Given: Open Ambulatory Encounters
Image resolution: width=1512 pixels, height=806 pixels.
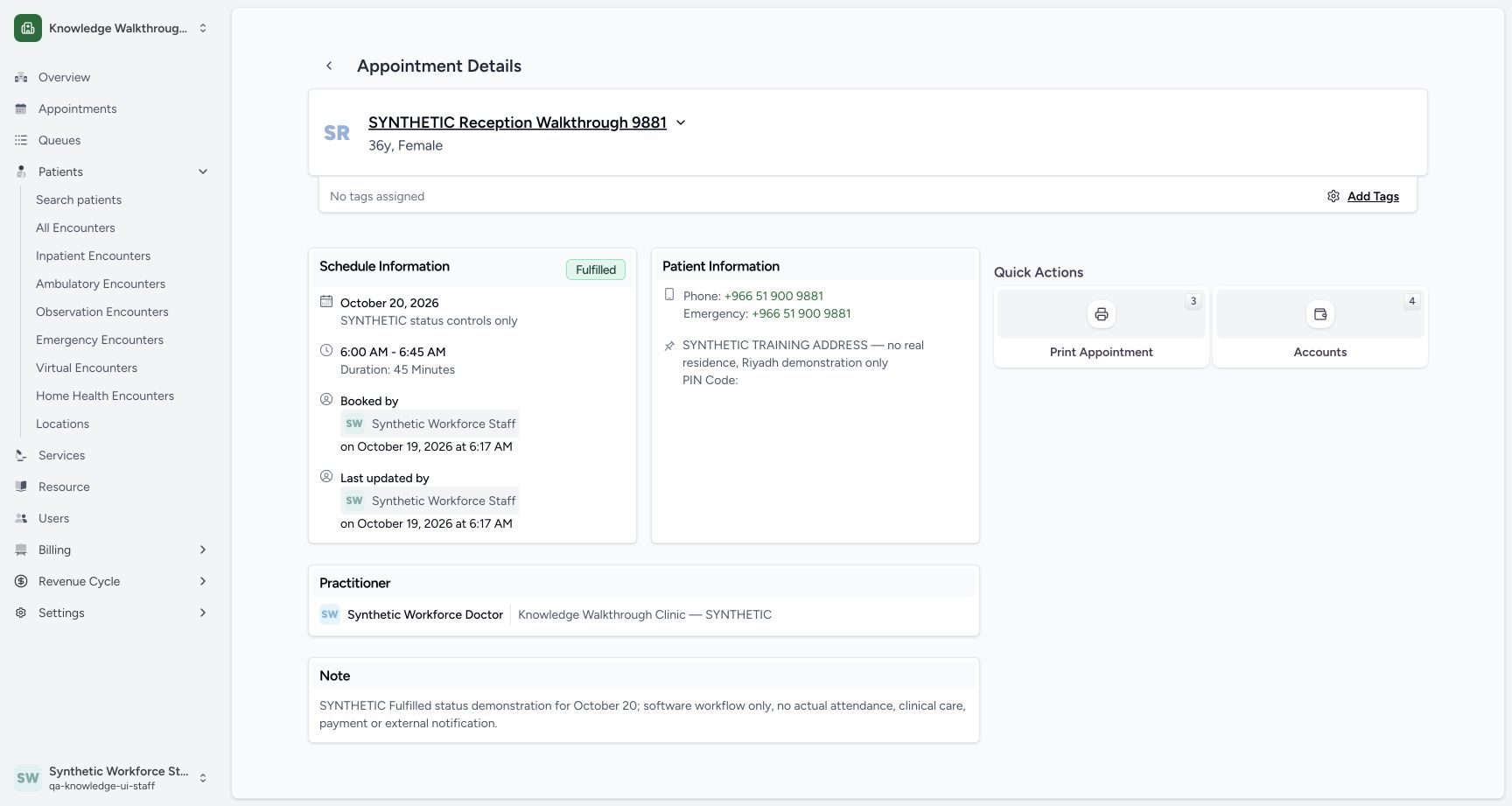Looking at the screenshot, I should pyautogui.click(x=101, y=284).
